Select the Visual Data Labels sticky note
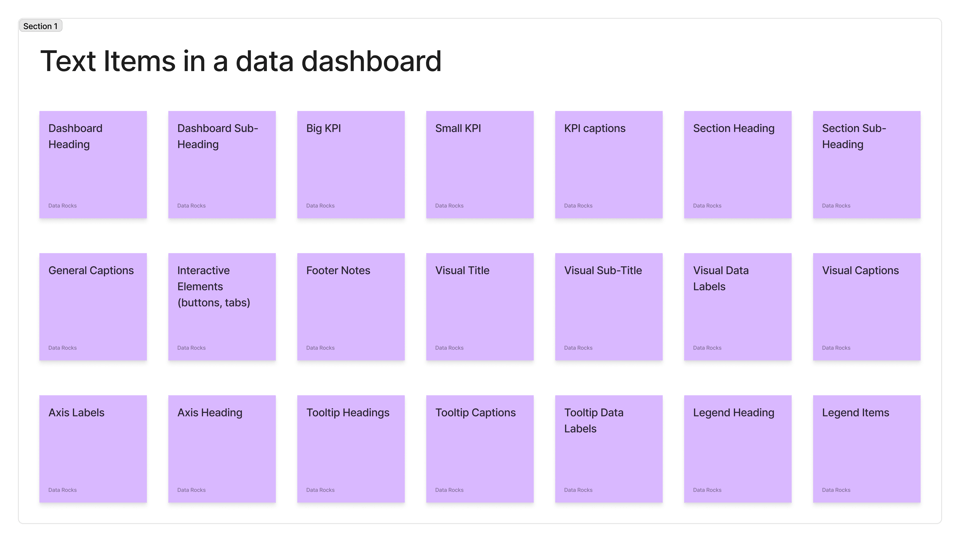This screenshot has width=960, height=542. pos(738,307)
